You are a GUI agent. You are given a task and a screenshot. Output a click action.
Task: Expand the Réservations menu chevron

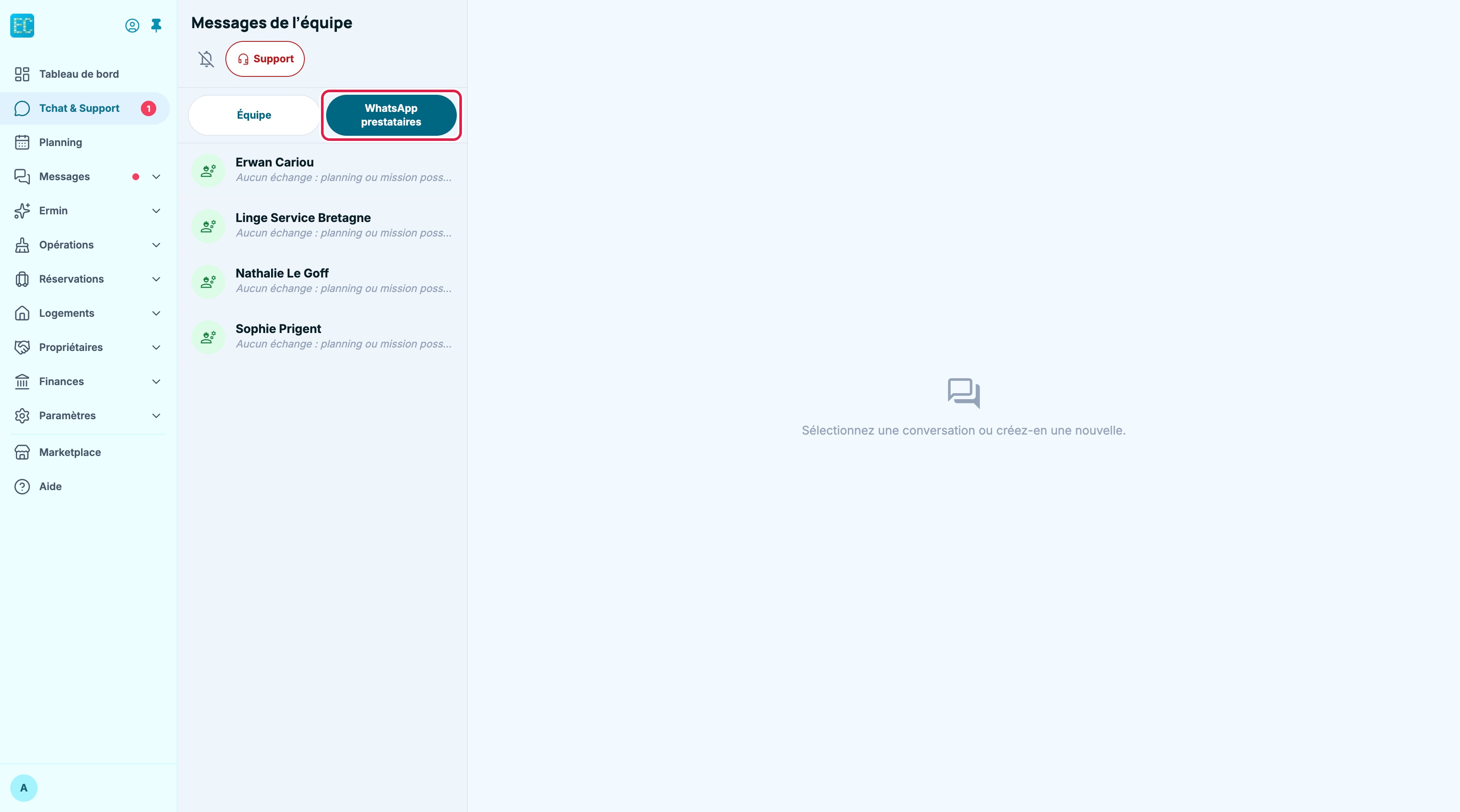click(156, 279)
